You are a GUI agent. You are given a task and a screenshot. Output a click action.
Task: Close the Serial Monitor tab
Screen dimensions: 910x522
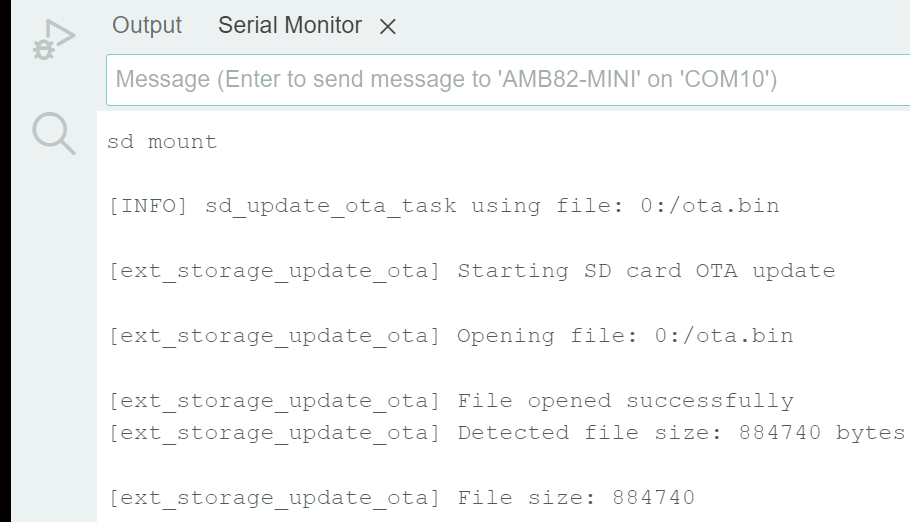point(388,28)
